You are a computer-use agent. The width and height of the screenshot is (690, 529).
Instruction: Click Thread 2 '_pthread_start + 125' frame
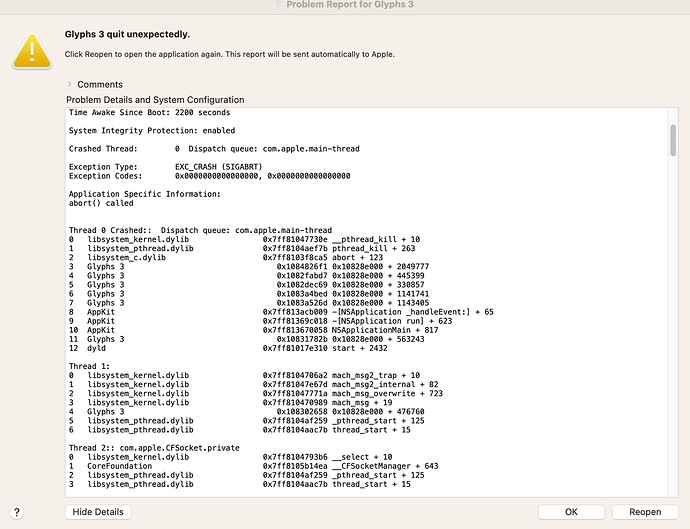(246, 475)
